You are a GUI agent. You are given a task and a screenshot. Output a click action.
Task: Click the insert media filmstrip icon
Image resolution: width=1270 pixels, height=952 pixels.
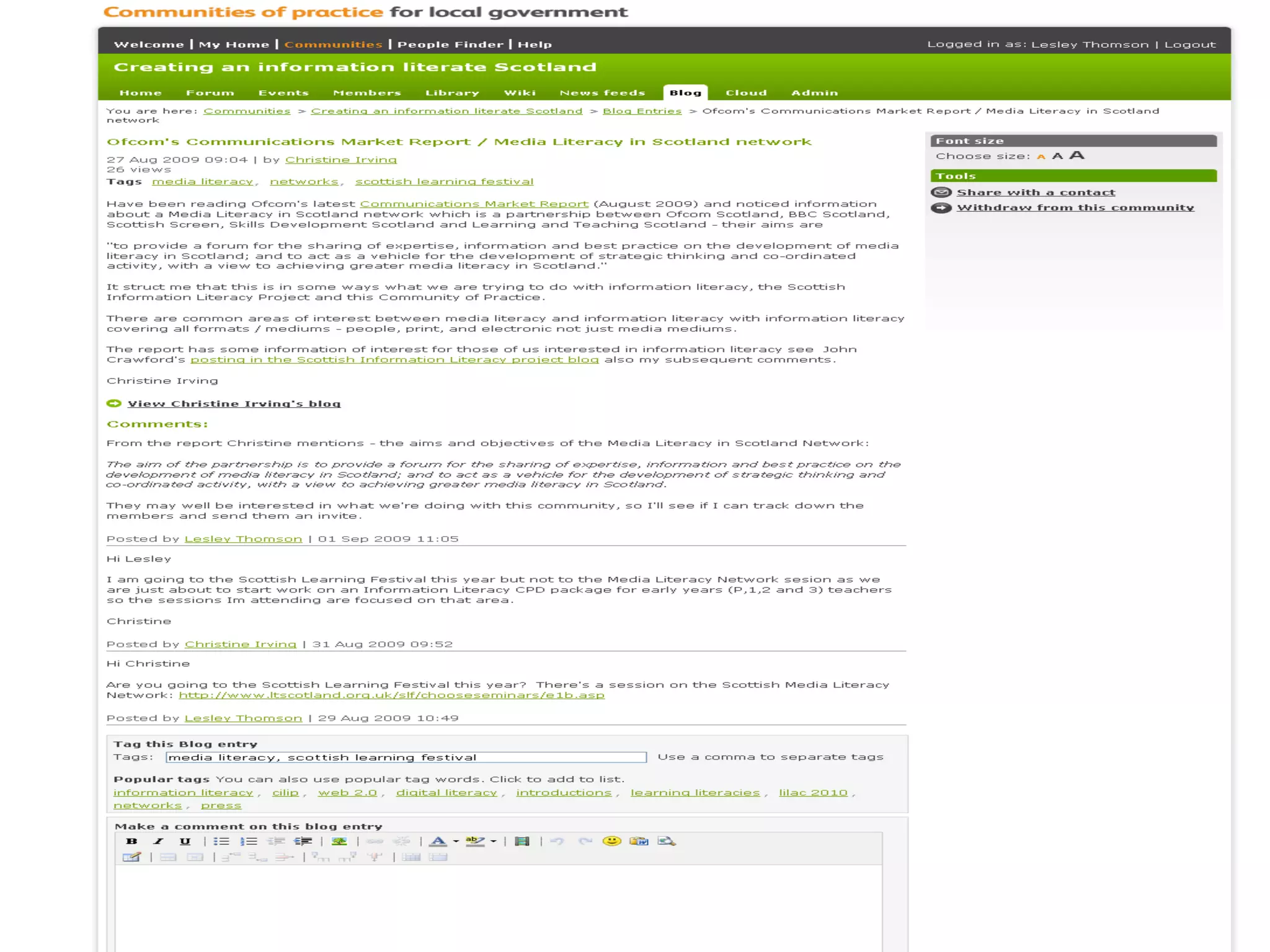(522, 841)
